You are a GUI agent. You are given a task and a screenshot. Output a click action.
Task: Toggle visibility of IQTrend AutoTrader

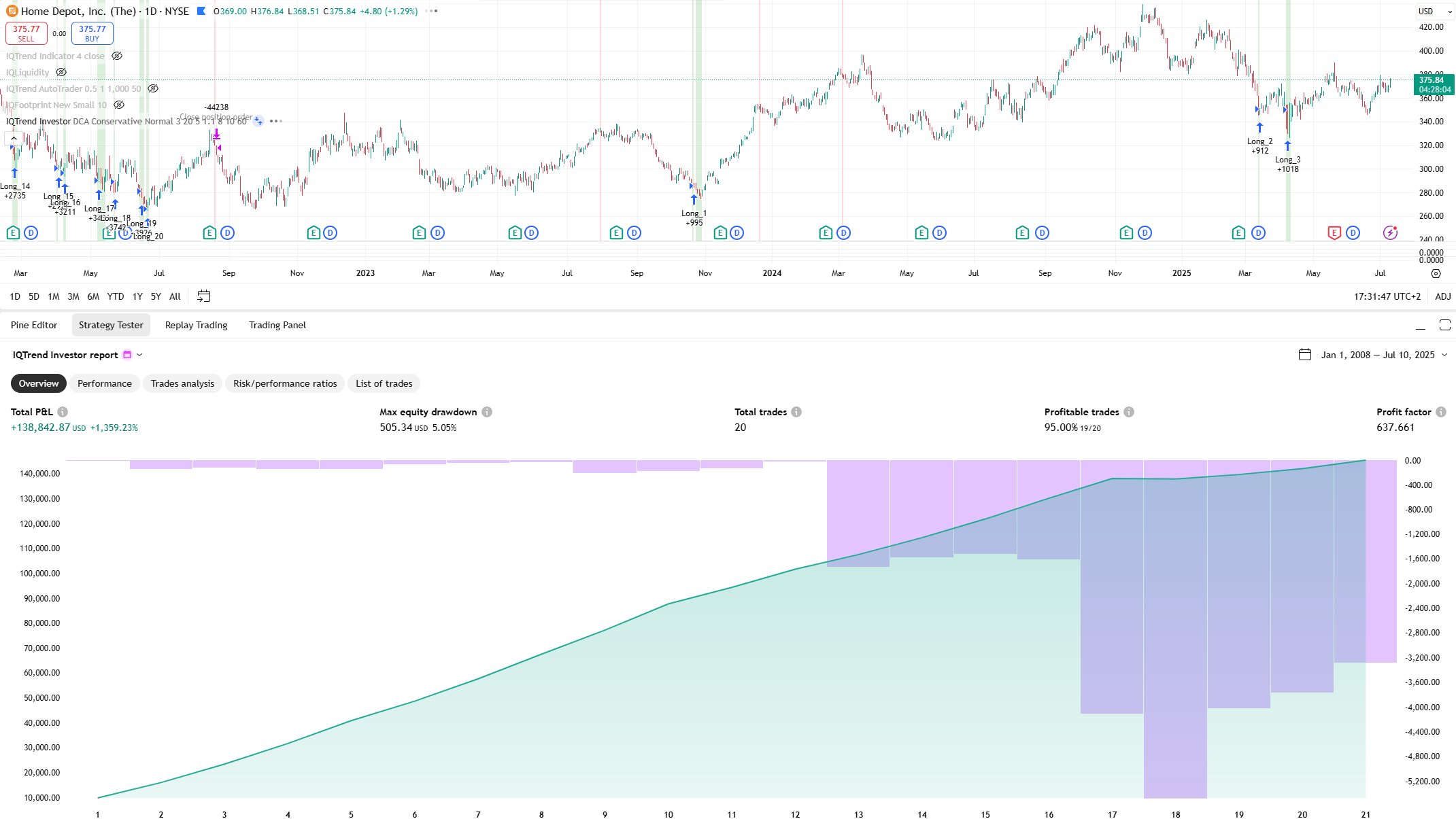point(153,89)
